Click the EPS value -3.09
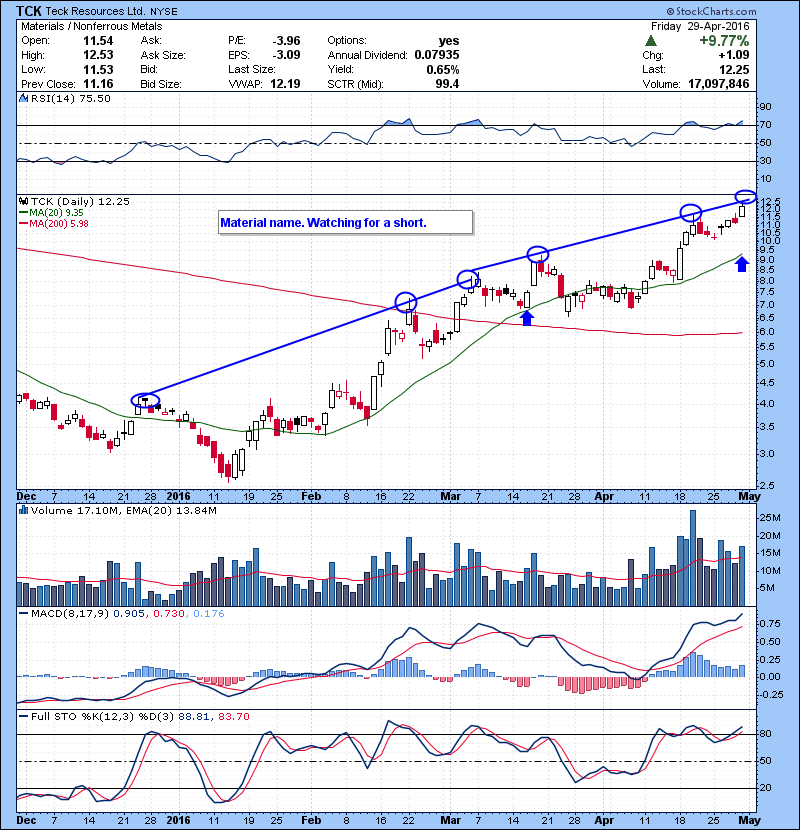 click(x=286, y=55)
